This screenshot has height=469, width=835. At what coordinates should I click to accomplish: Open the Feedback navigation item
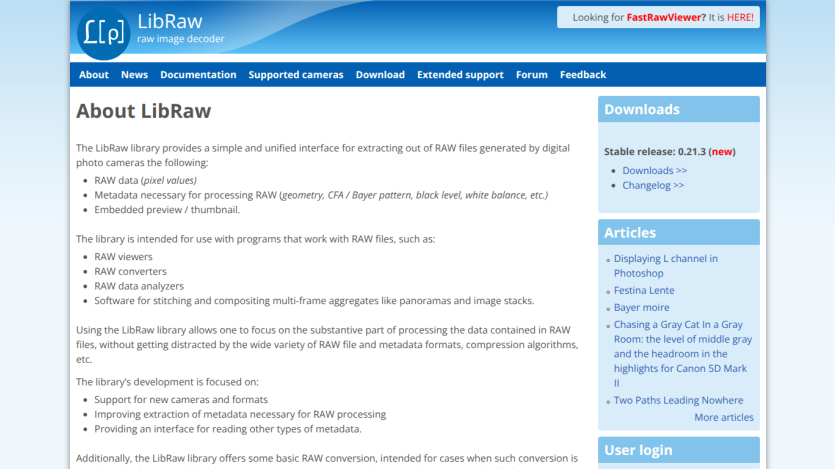(x=583, y=75)
